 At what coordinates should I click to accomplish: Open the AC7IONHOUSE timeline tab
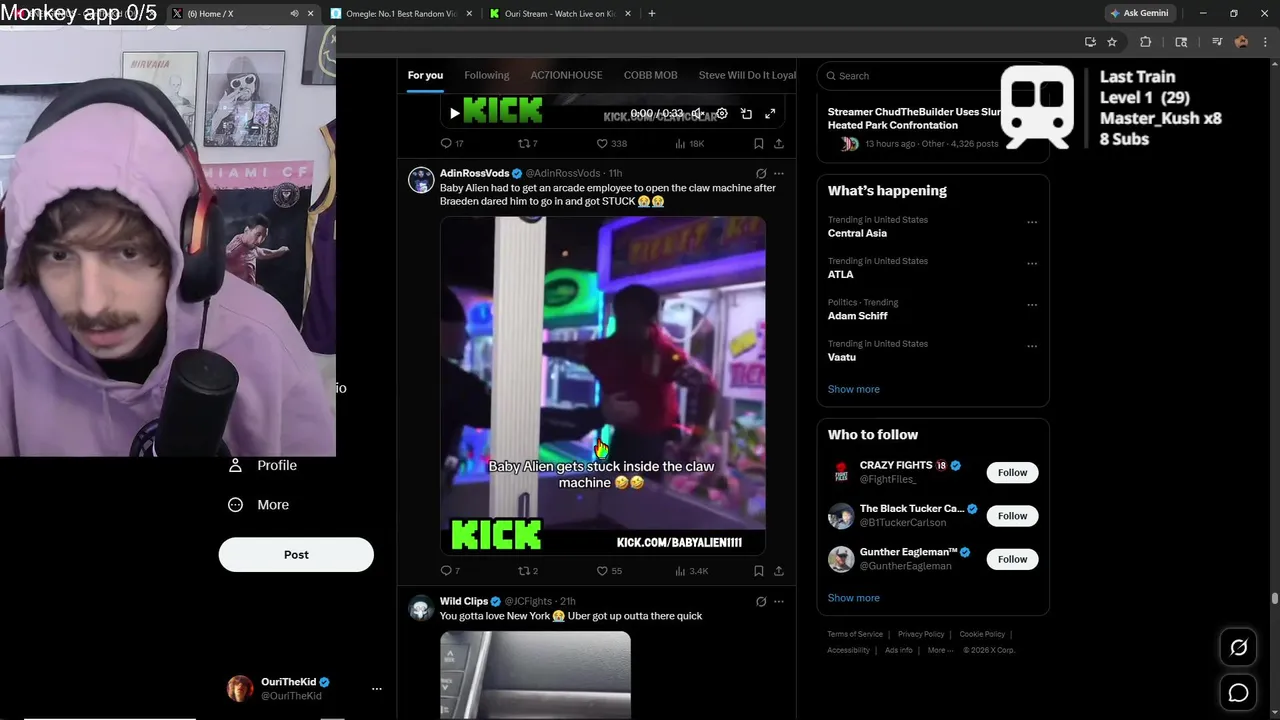(x=566, y=75)
